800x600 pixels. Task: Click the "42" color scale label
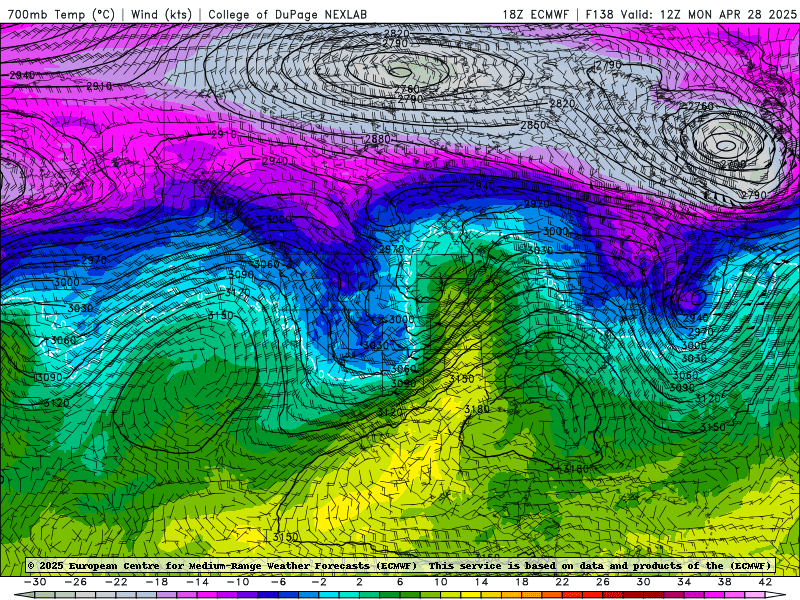click(x=765, y=582)
